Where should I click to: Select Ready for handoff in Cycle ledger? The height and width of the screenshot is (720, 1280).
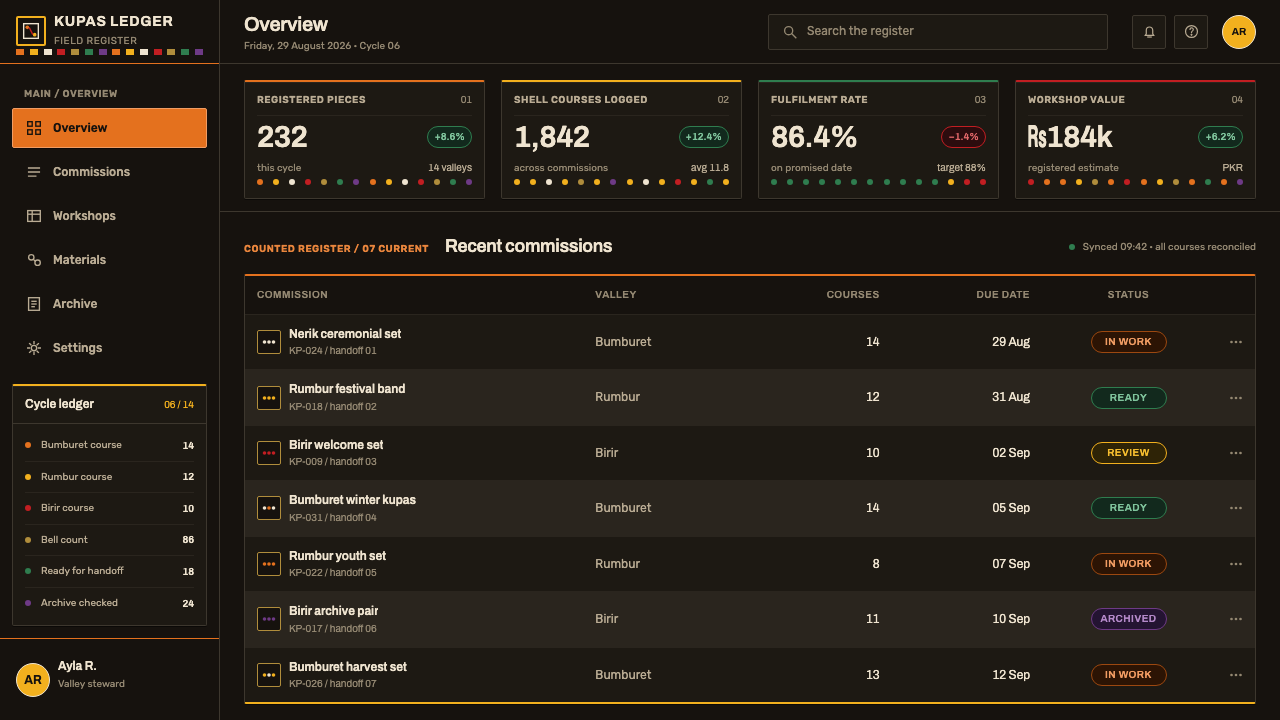point(110,572)
